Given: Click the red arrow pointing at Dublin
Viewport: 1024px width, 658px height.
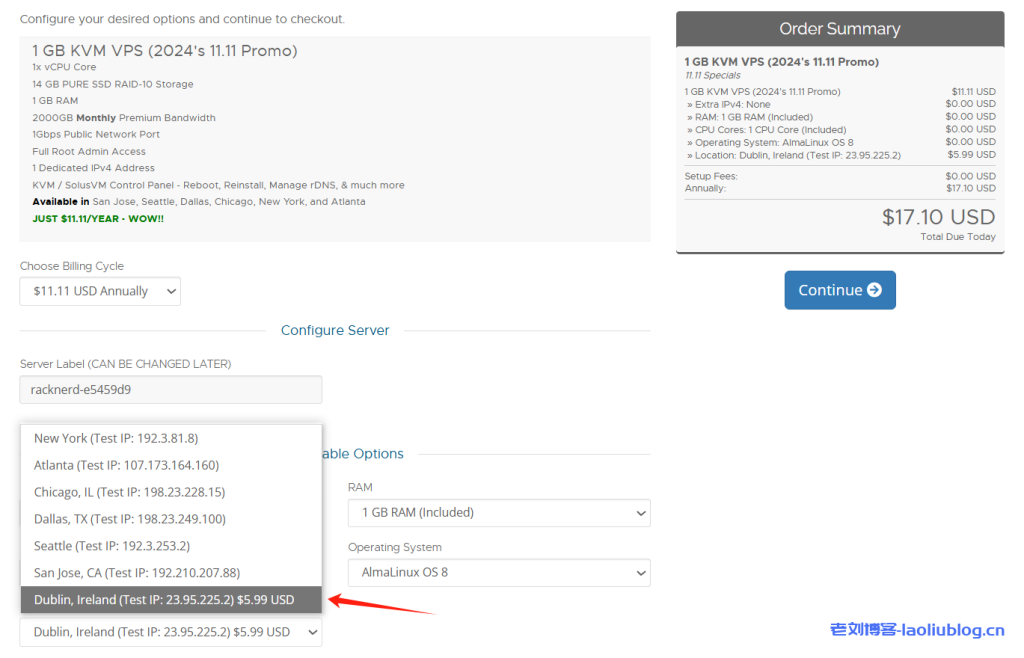Looking at the screenshot, I should point(380,606).
